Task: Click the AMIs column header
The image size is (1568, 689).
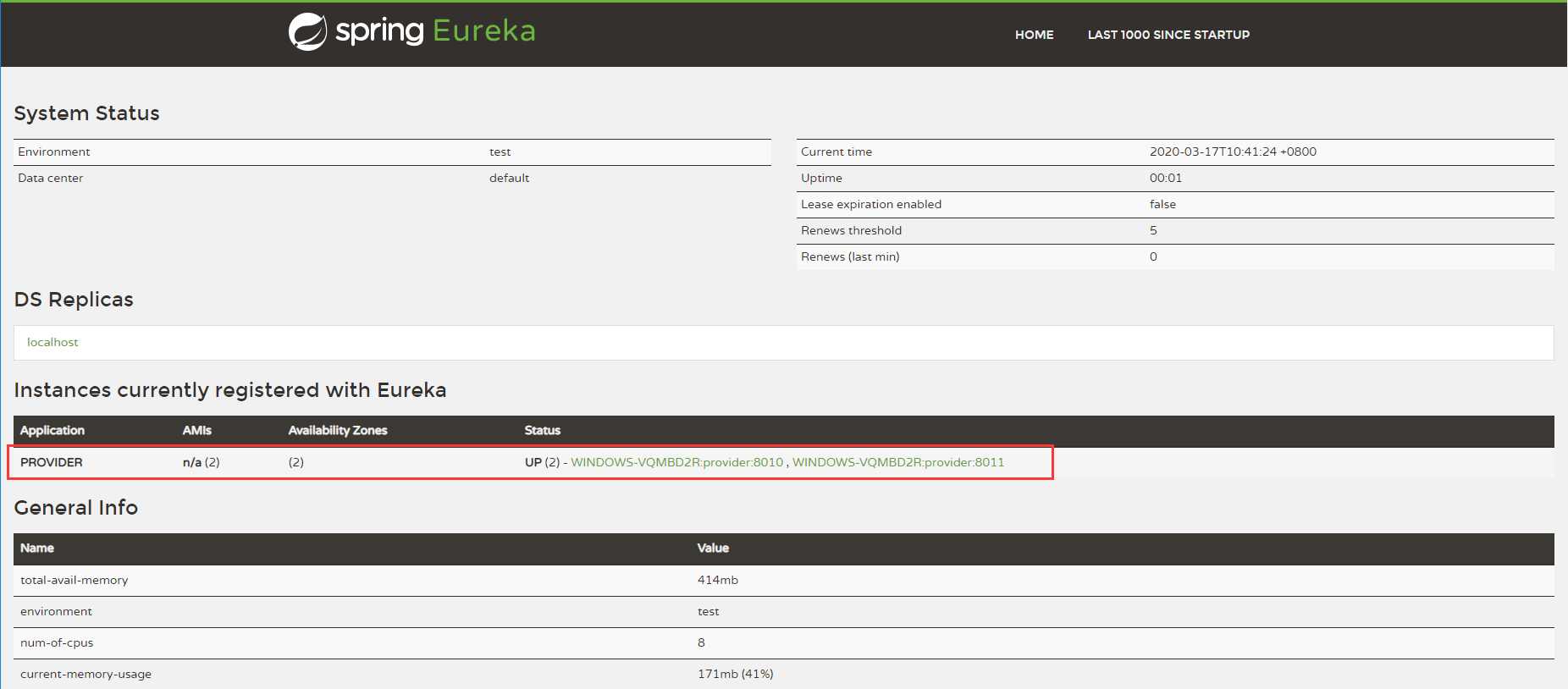Action: pos(197,430)
